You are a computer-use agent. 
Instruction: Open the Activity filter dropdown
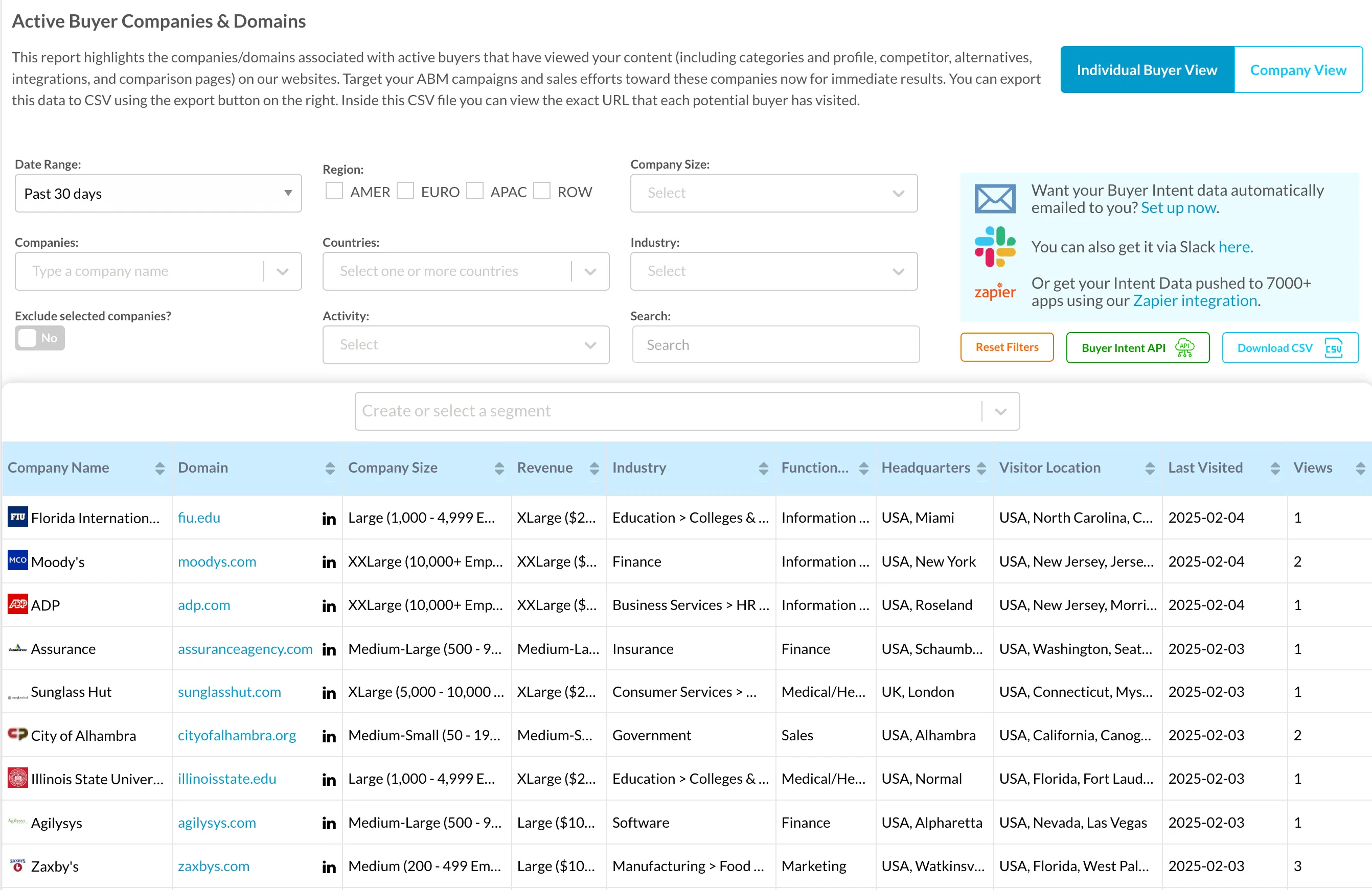466,345
